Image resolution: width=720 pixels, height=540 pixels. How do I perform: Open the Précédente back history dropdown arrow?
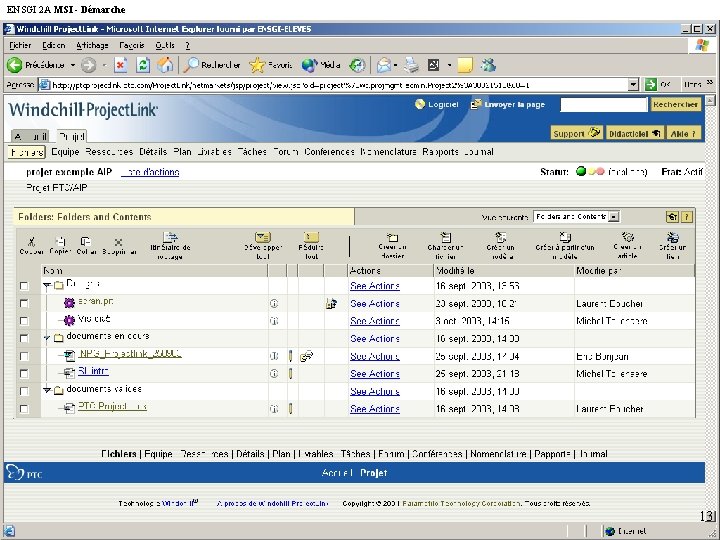point(73,65)
